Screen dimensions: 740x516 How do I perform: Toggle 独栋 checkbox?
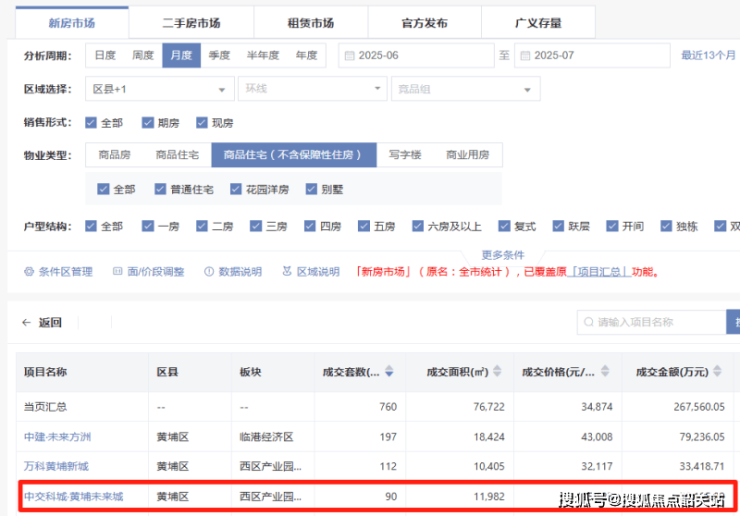[x=666, y=226]
